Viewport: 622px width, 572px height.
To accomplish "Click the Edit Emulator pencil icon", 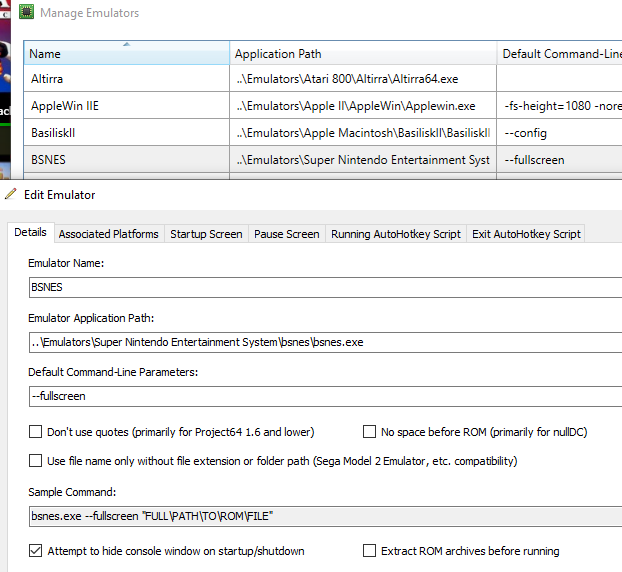I will [x=11, y=194].
